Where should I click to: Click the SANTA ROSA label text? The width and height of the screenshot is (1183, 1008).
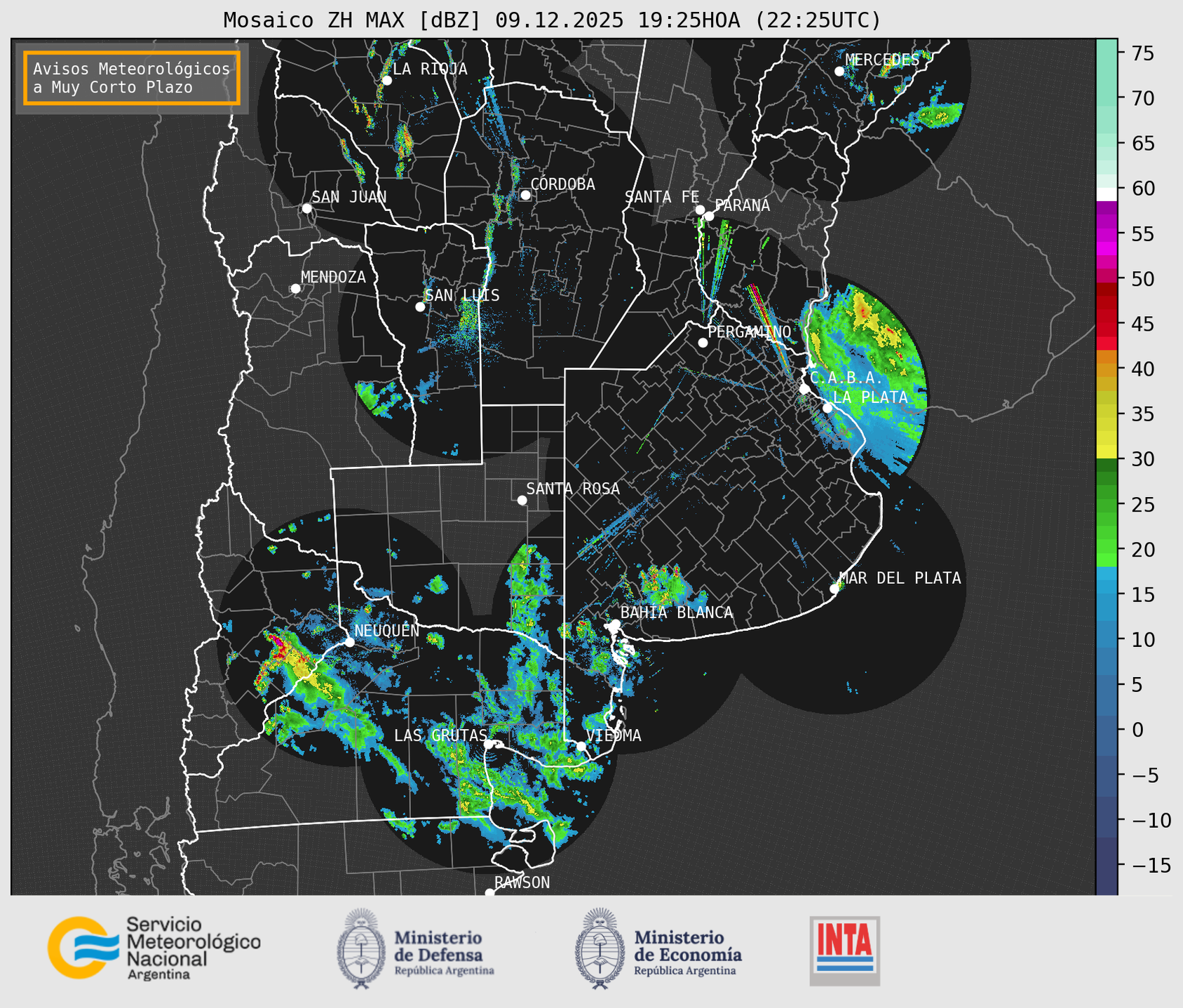click(573, 489)
